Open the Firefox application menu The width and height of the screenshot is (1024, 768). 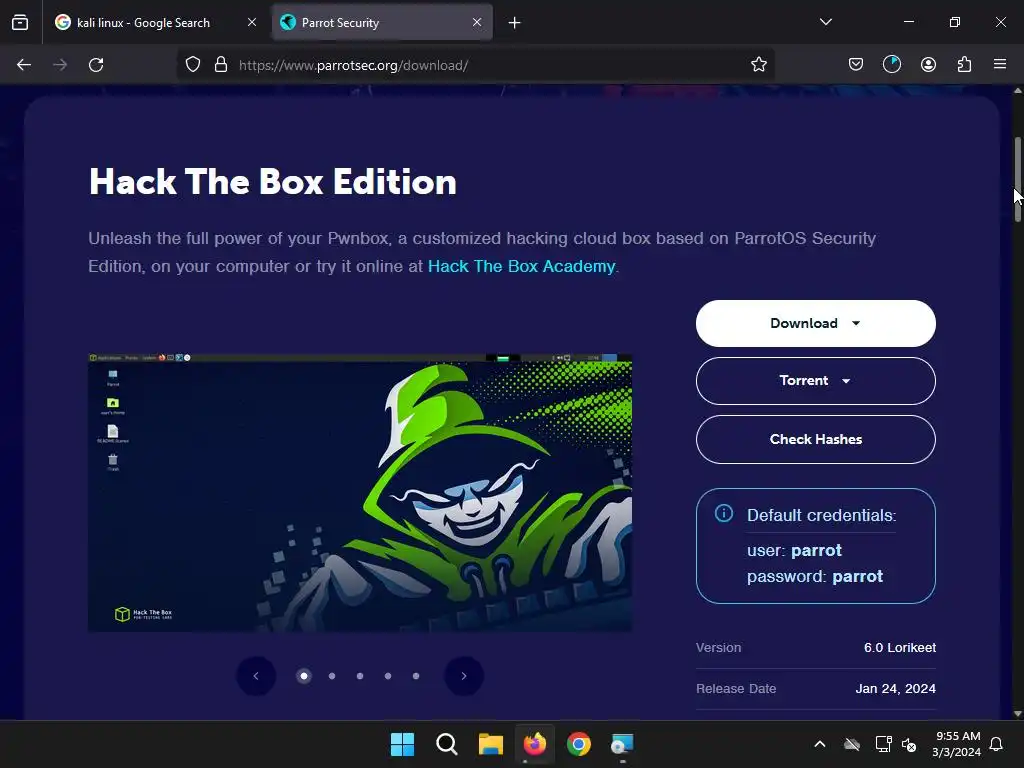[x=1000, y=65]
